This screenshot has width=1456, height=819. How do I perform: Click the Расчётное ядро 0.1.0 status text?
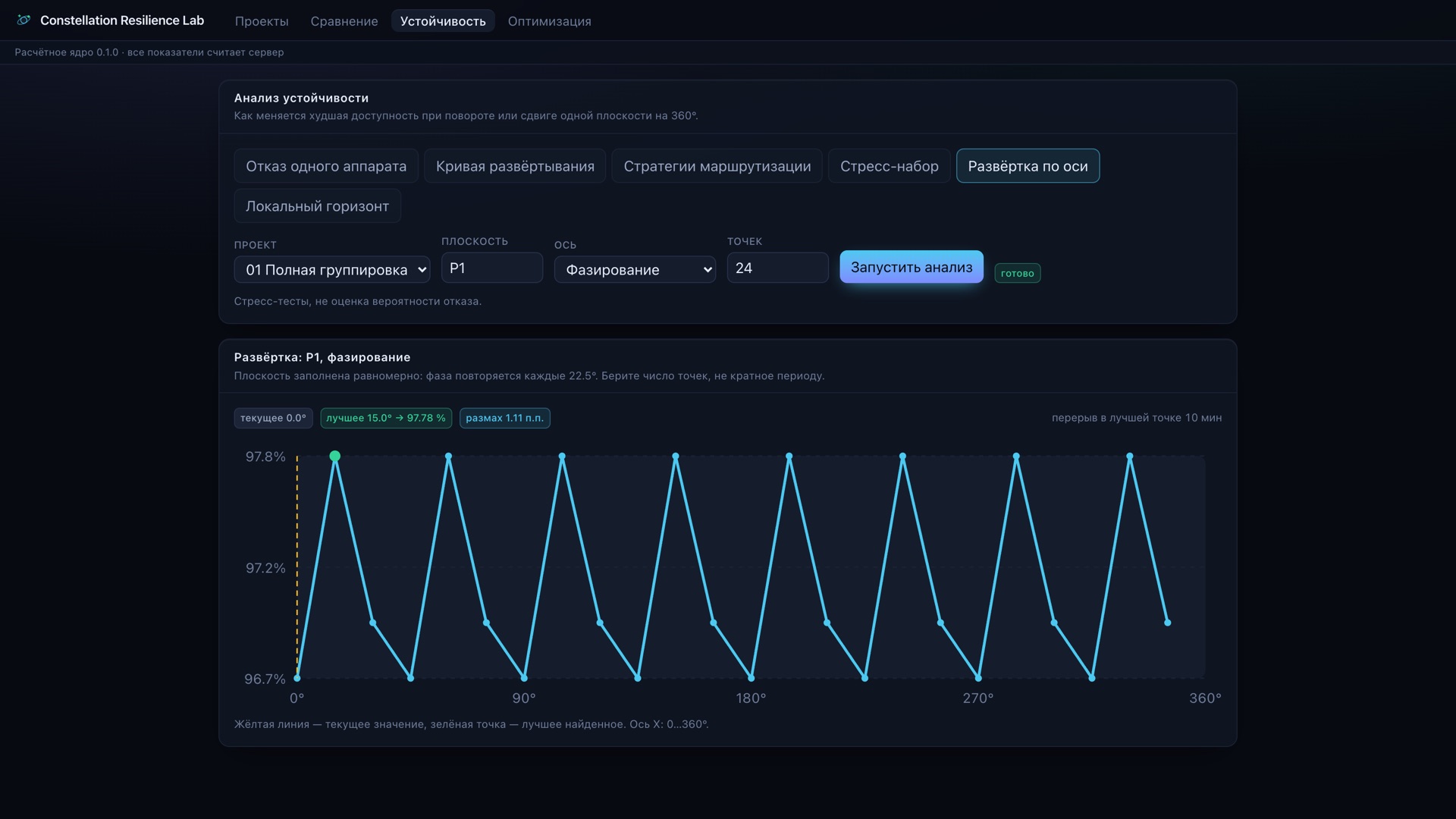point(149,52)
